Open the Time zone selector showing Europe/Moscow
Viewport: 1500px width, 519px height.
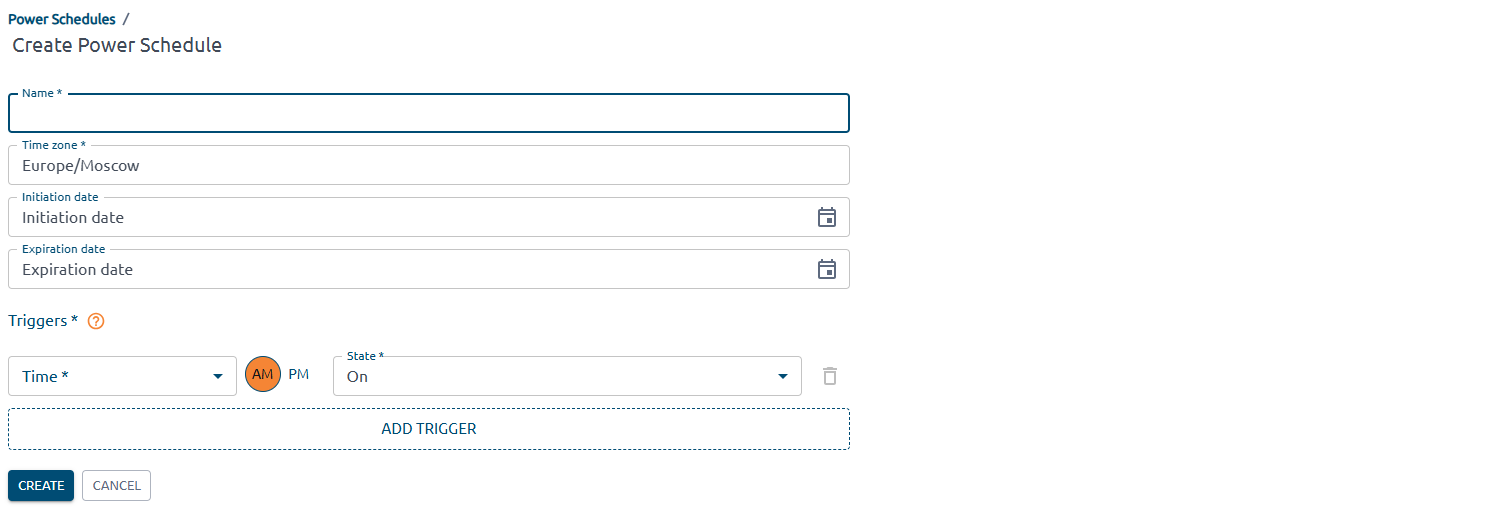click(x=428, y=165)
